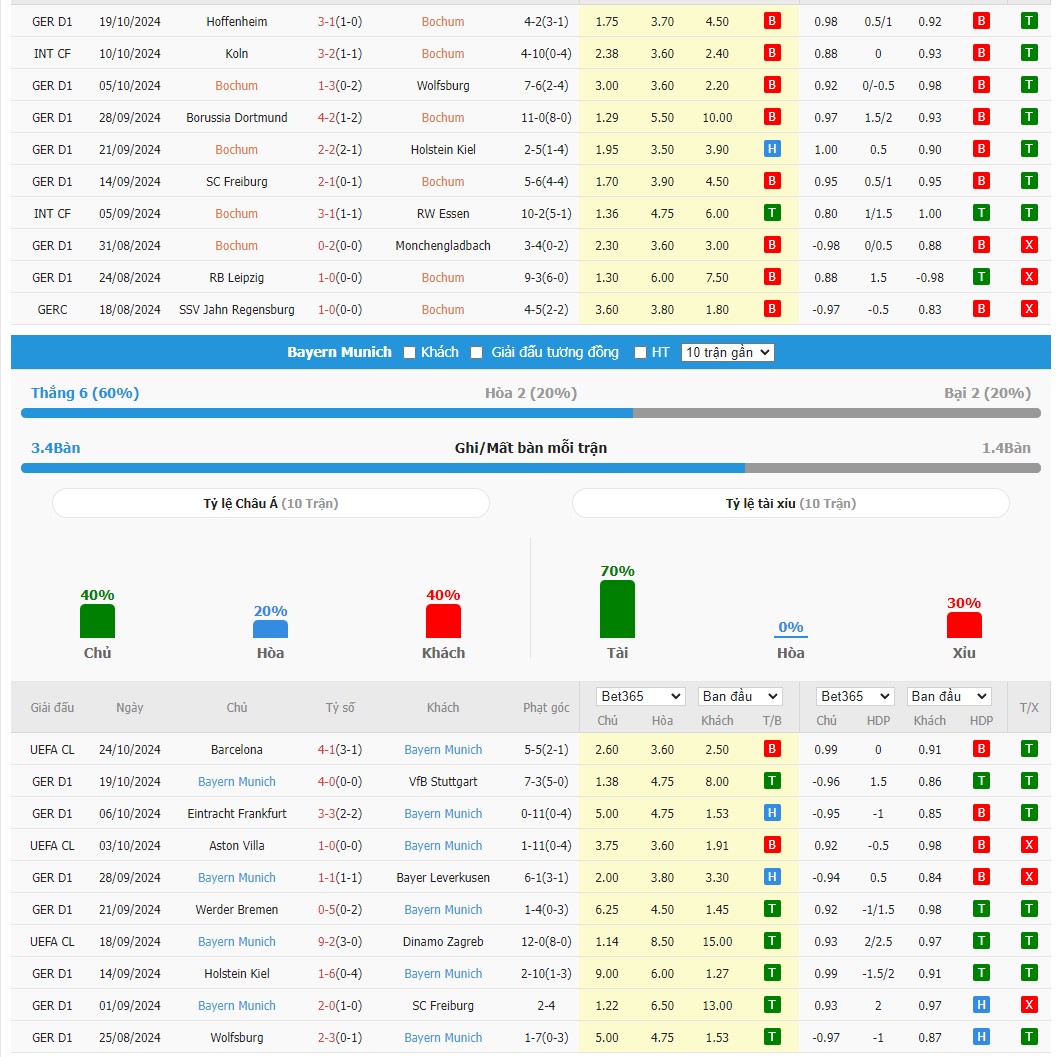Click the 9-2(3-0) Dinamo Zagreb score
The height and width of the screenshot is (1057, 1061).
coord(340,941)
